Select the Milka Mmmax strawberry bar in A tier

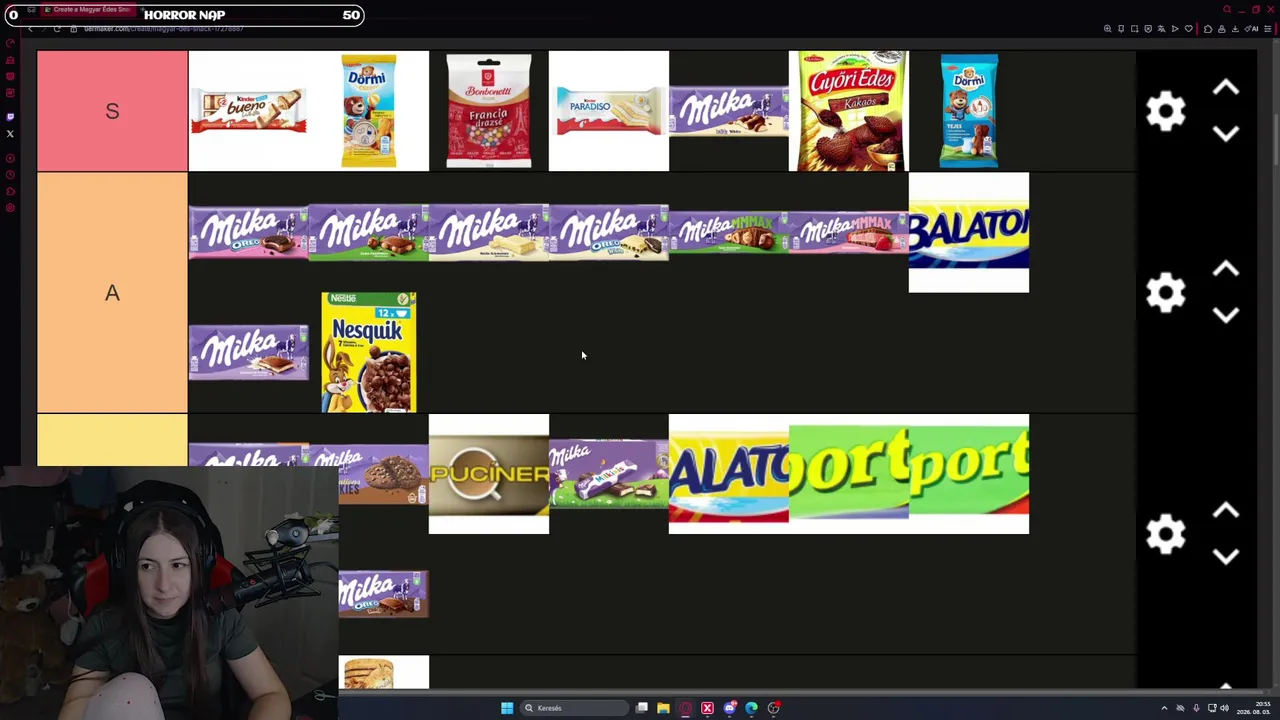[x=849, y=232]
